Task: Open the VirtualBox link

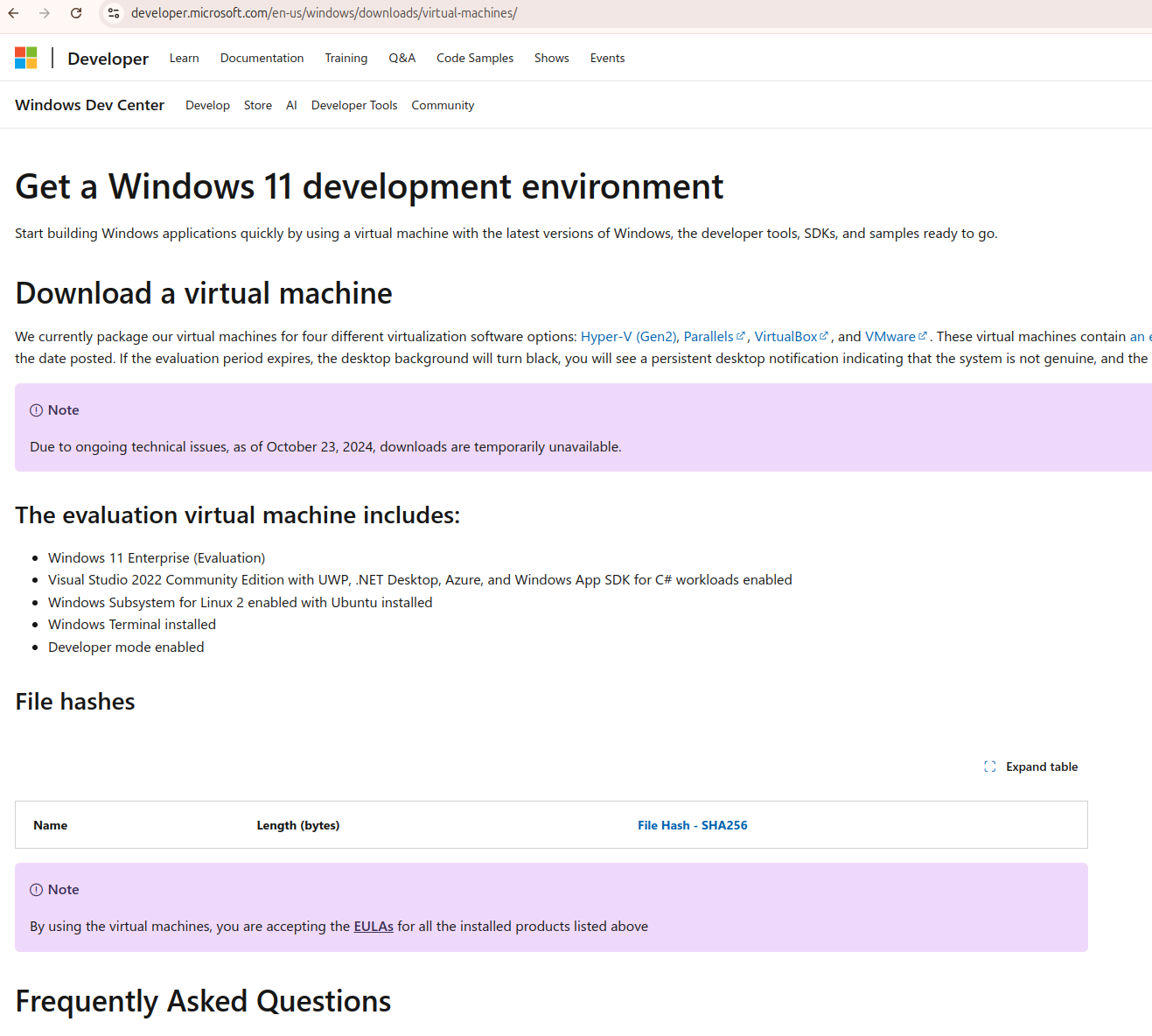Action: (786, 336)
